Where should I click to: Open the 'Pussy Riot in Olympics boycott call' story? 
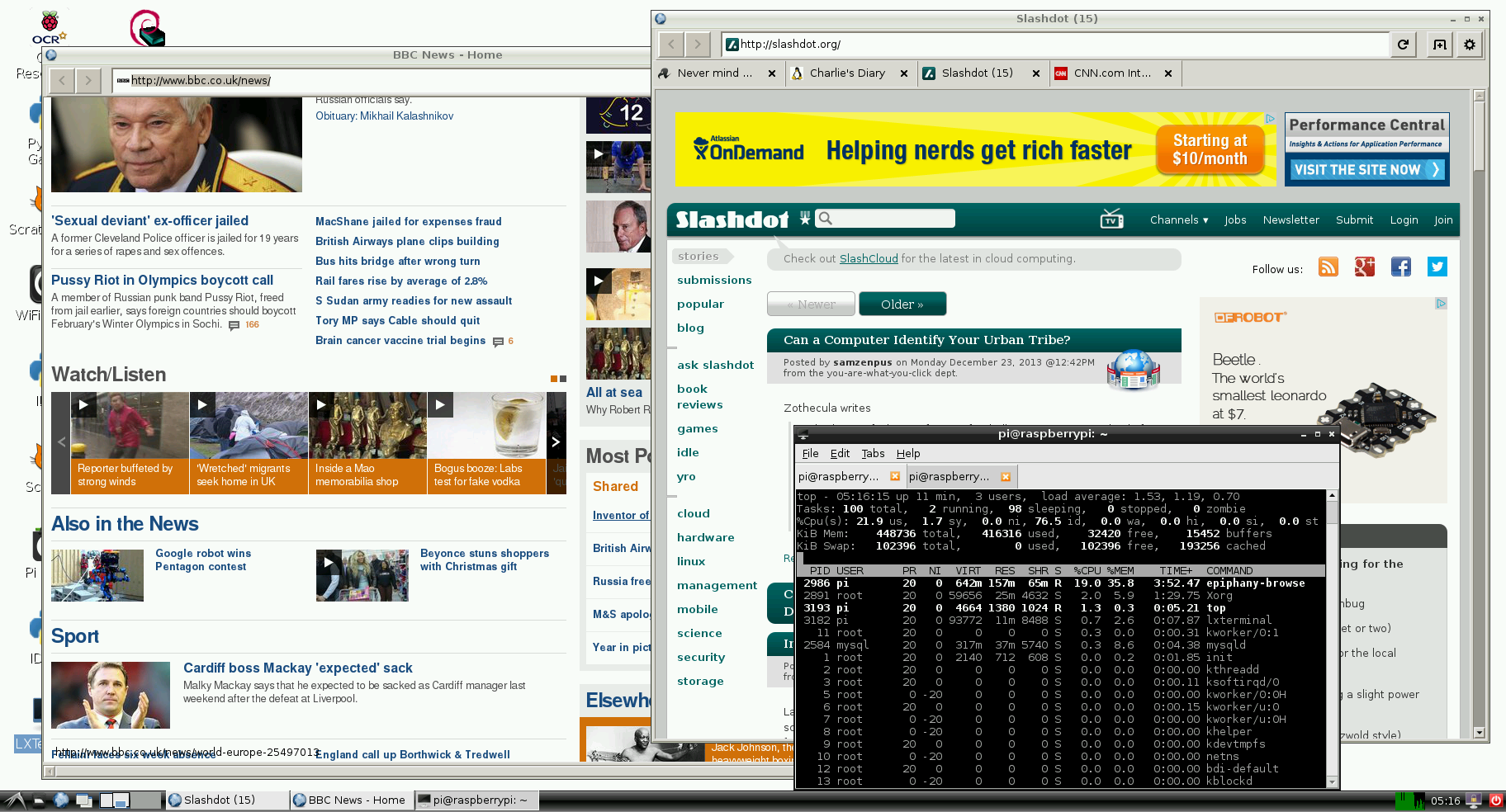[x=162, y=281]
